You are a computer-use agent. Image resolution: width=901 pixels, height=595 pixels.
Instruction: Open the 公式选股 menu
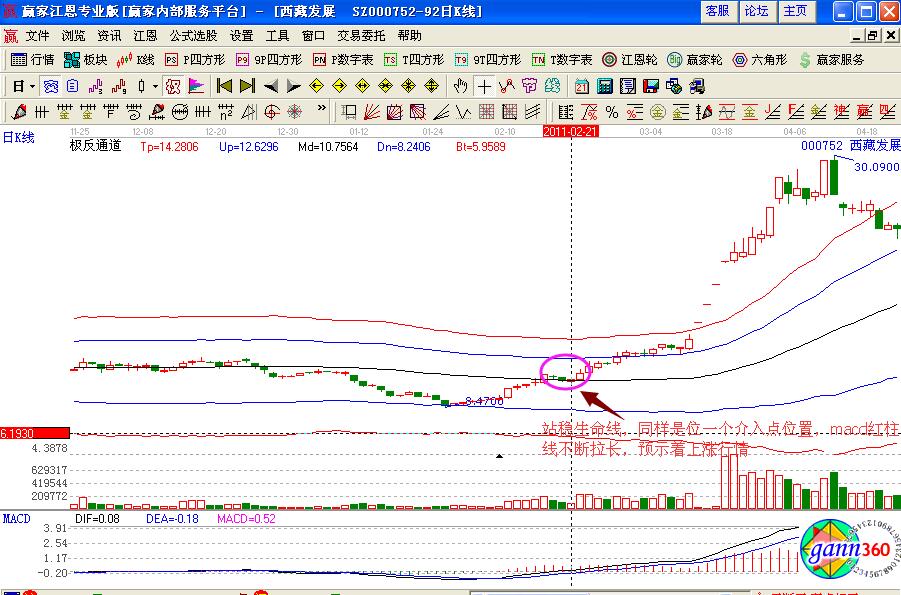[193, 35]
